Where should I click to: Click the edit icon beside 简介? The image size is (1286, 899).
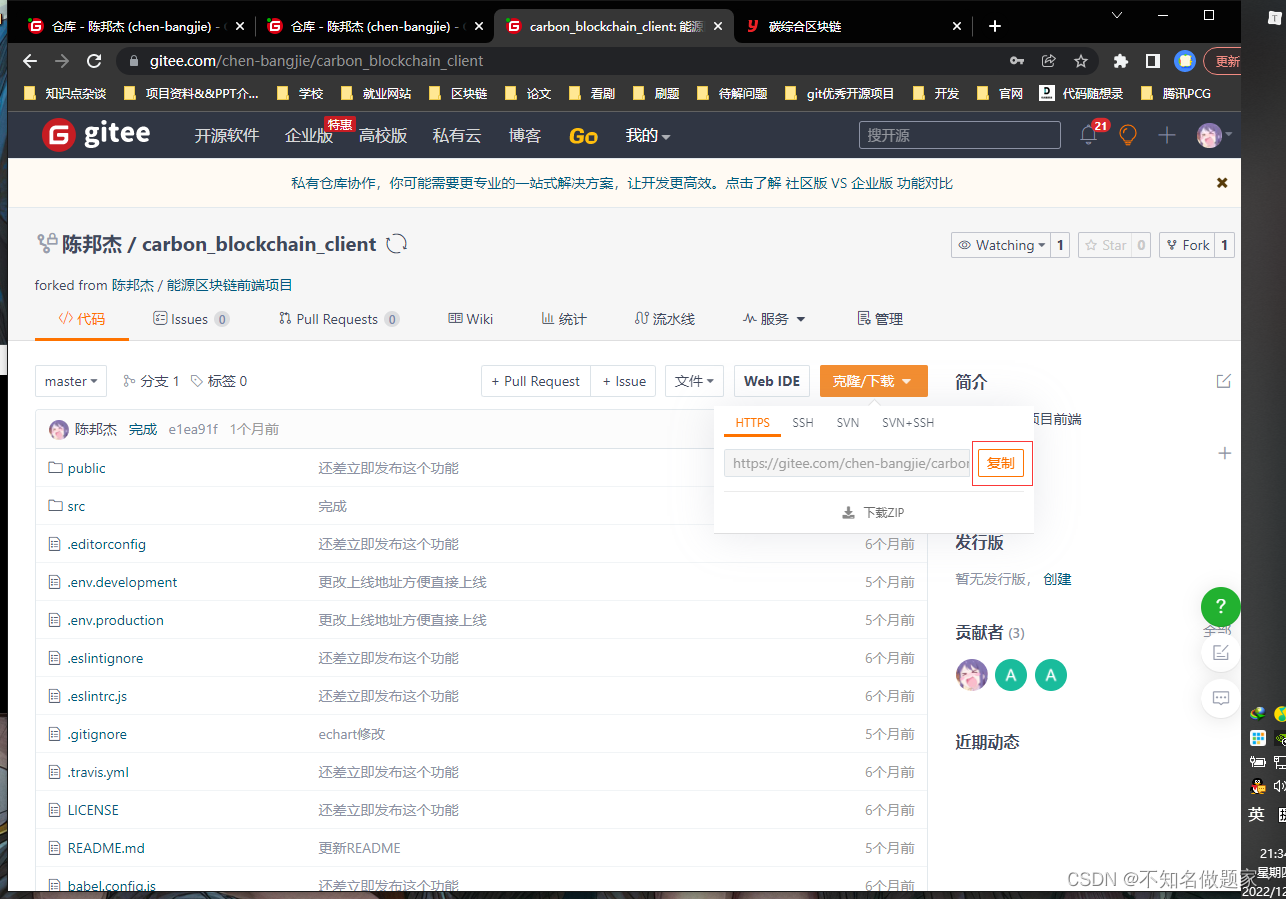coord(1223,381)
